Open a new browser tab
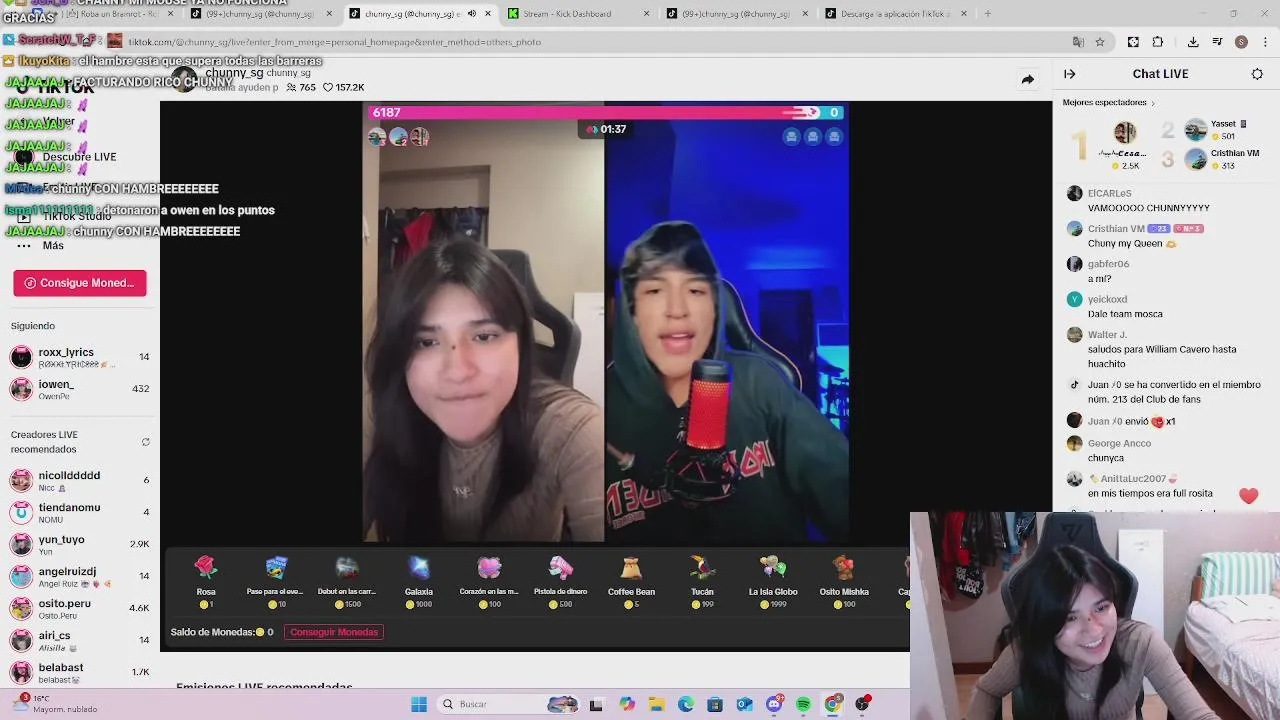This screenshot has height=720, width=1280. pyautogui.click(x=987, y=14)
